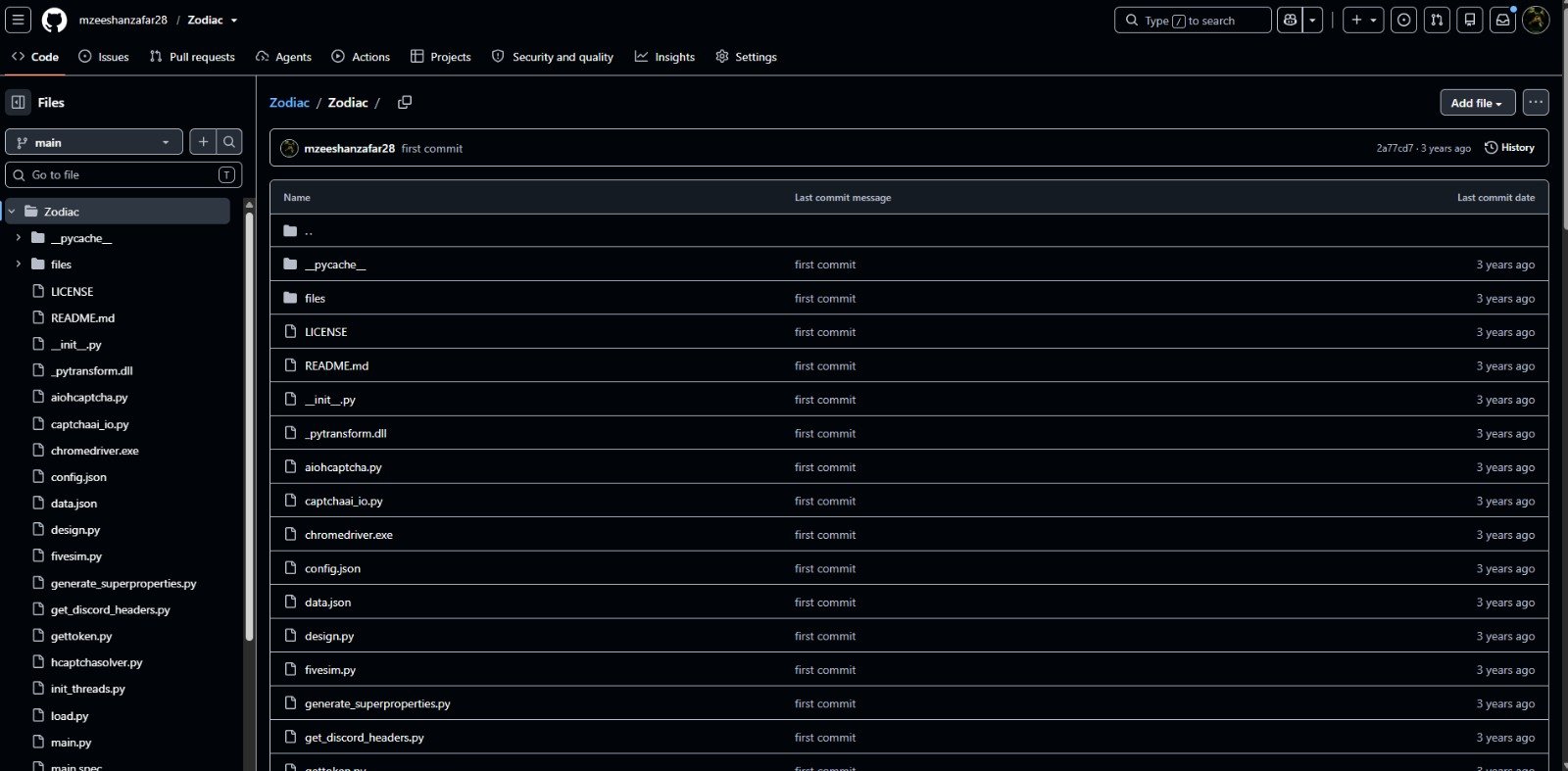
Task: Open the mzeeshanzafar28 owner link in header
Action: coord(123,20)
